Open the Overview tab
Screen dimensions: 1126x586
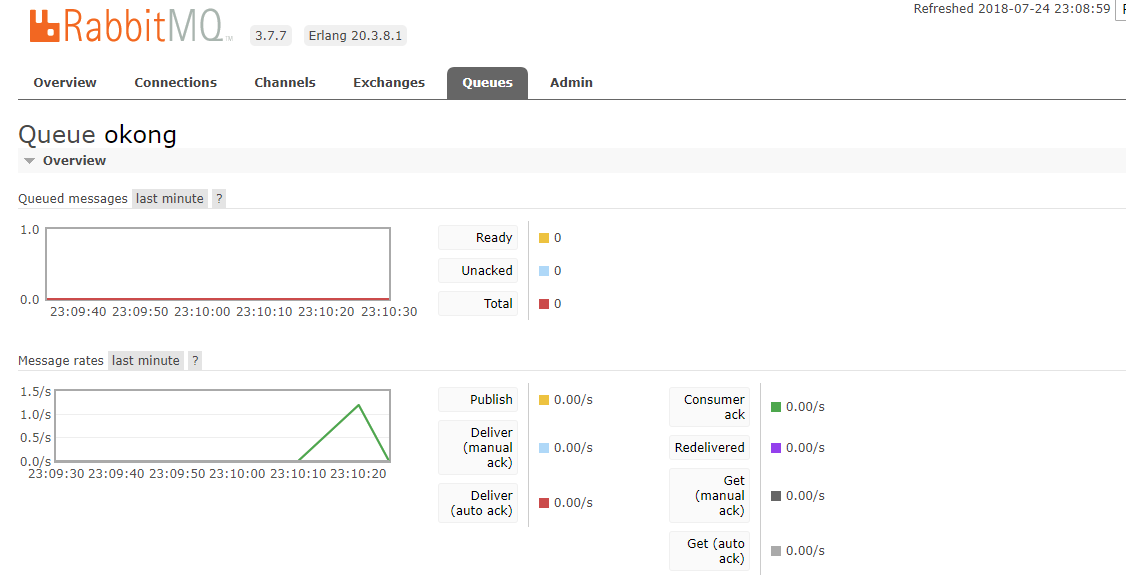coord(65,83)
